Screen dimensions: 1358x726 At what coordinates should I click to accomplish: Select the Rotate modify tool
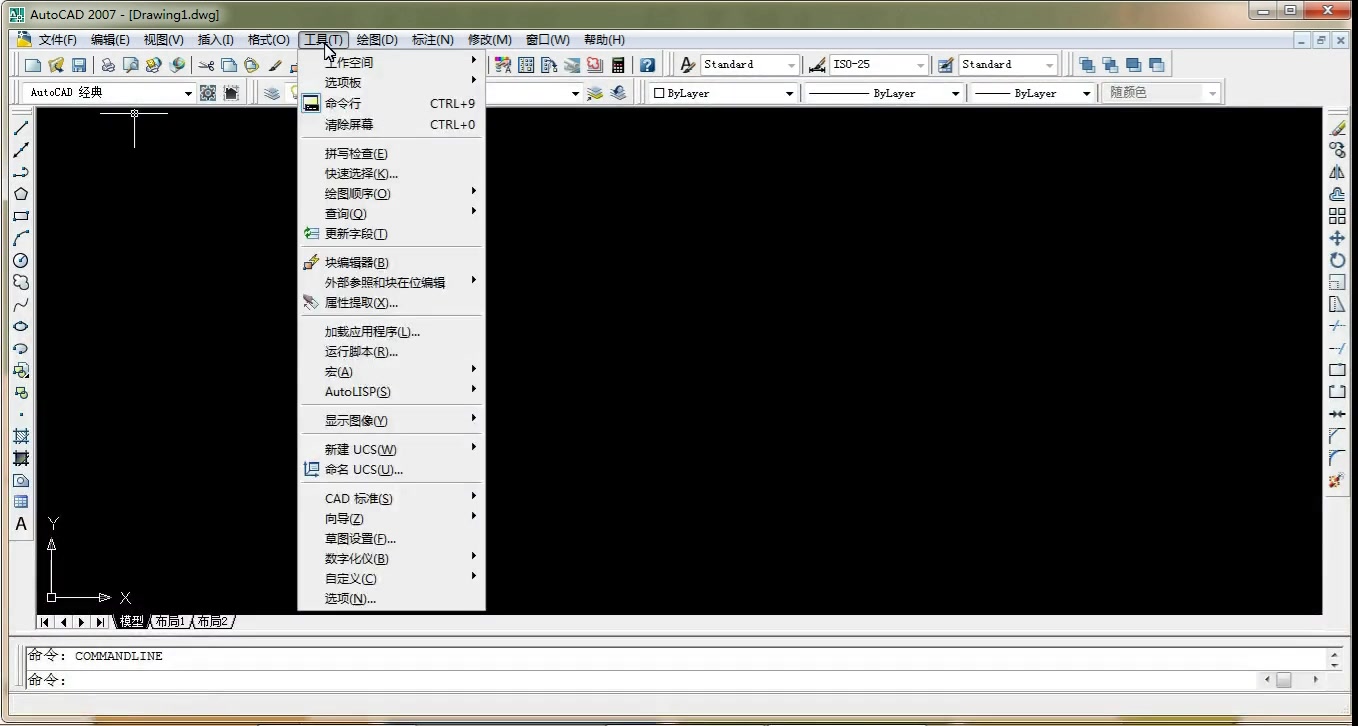1337,260
